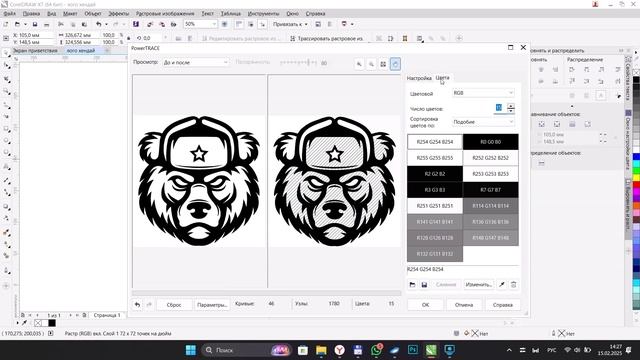
Task: Toggle the lock ratio padlock
Action: (129, 38)
